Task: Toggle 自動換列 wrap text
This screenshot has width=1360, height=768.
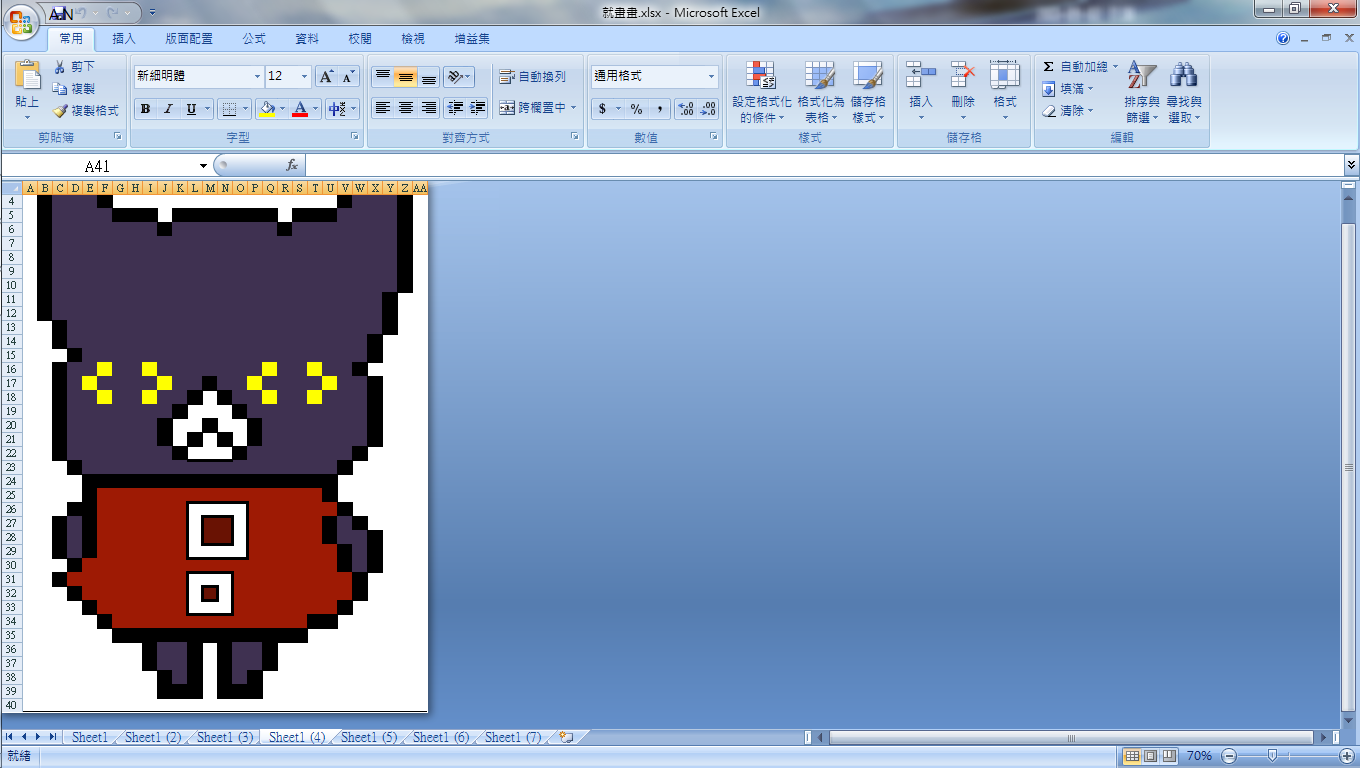Action: pos(533,77)
